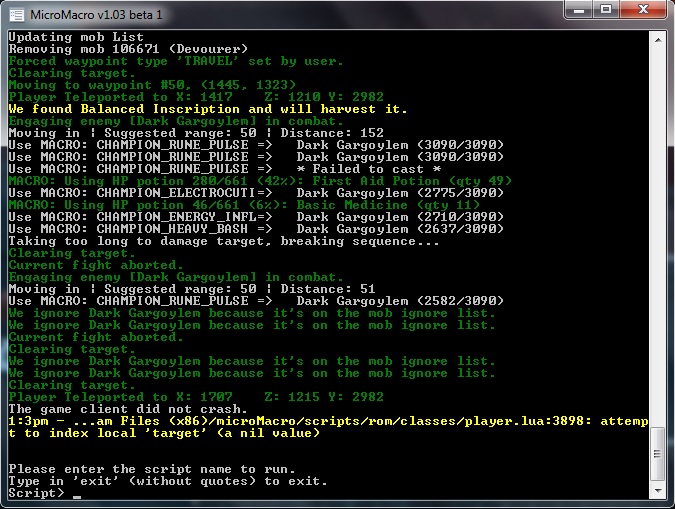675x509 pixels.
Task: Click the MicroMacro window system icon
Action: 17,15
